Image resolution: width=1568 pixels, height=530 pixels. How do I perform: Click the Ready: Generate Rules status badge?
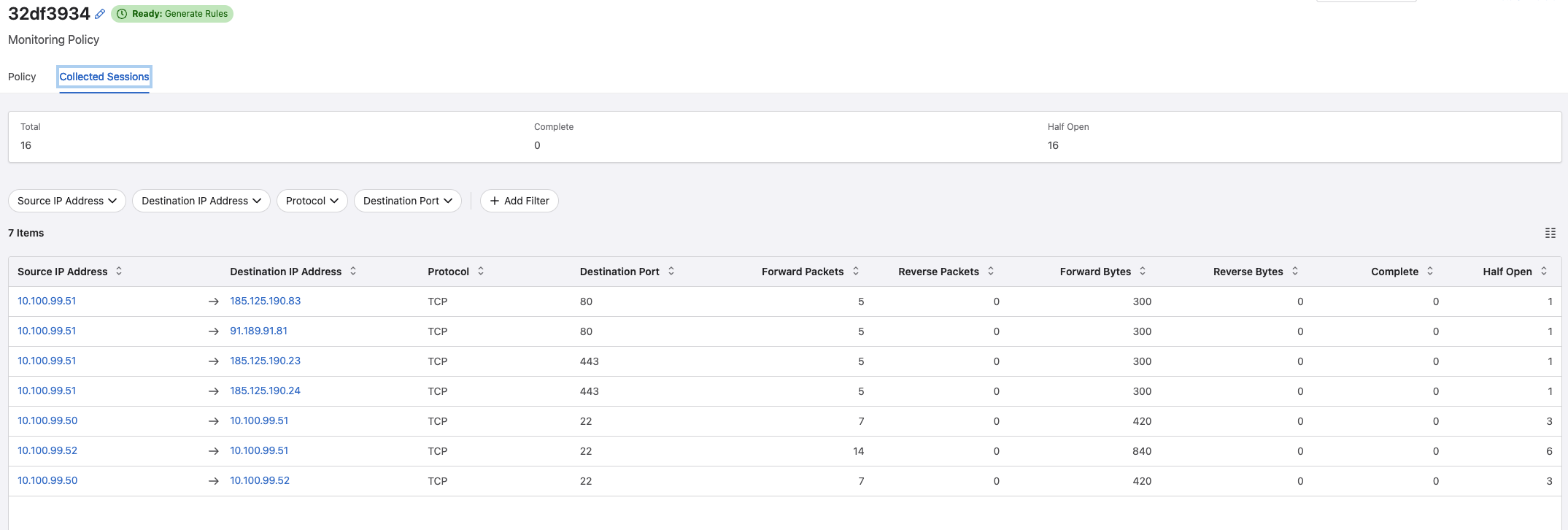coord(172,14)
